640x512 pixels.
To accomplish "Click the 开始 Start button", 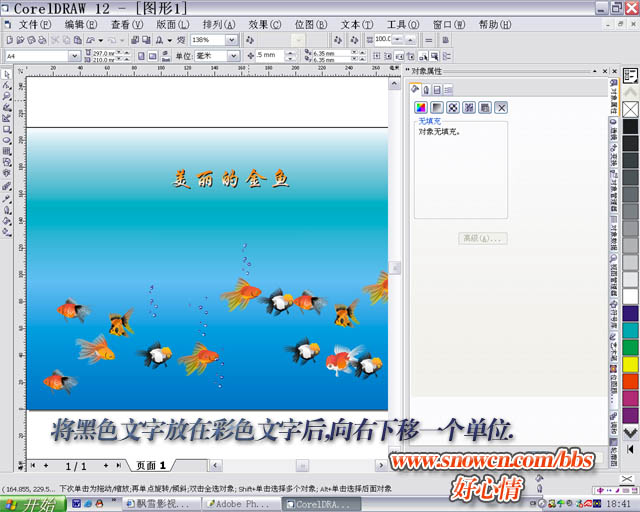I will (x=33, y=504).
